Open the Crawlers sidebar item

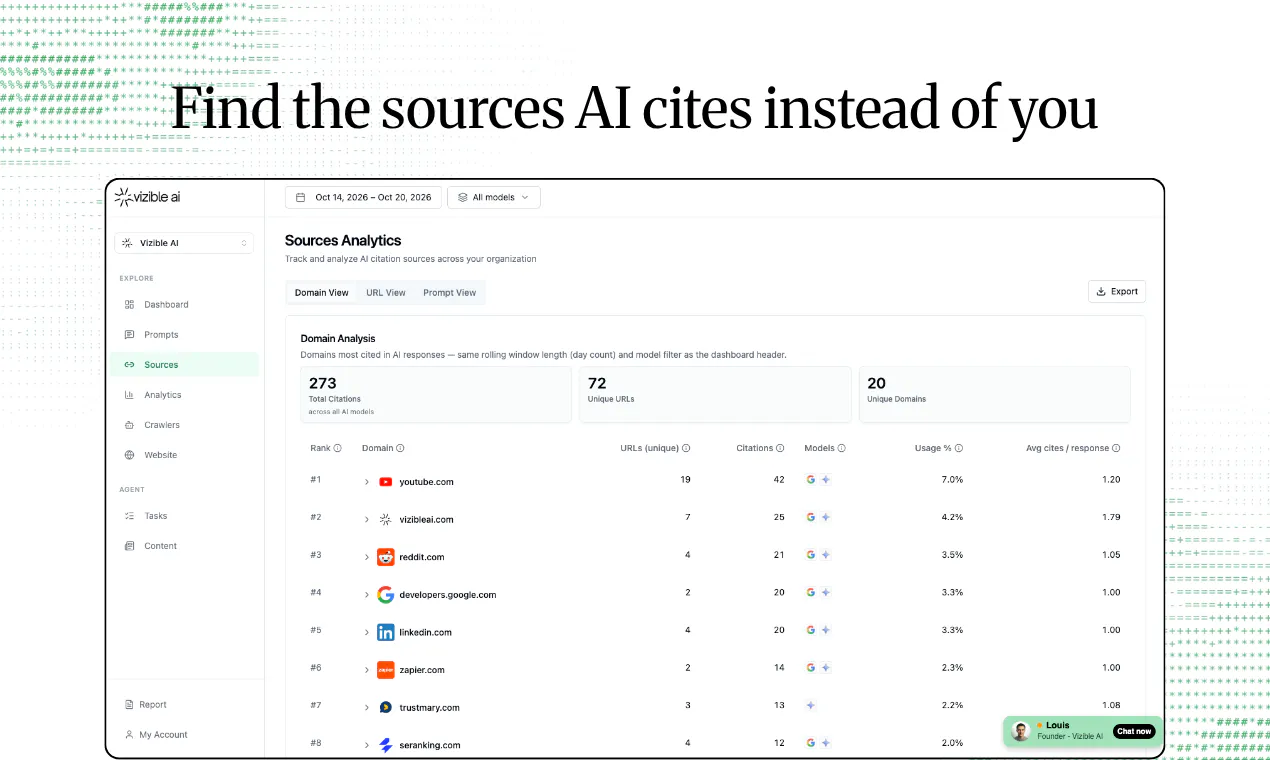184,425
